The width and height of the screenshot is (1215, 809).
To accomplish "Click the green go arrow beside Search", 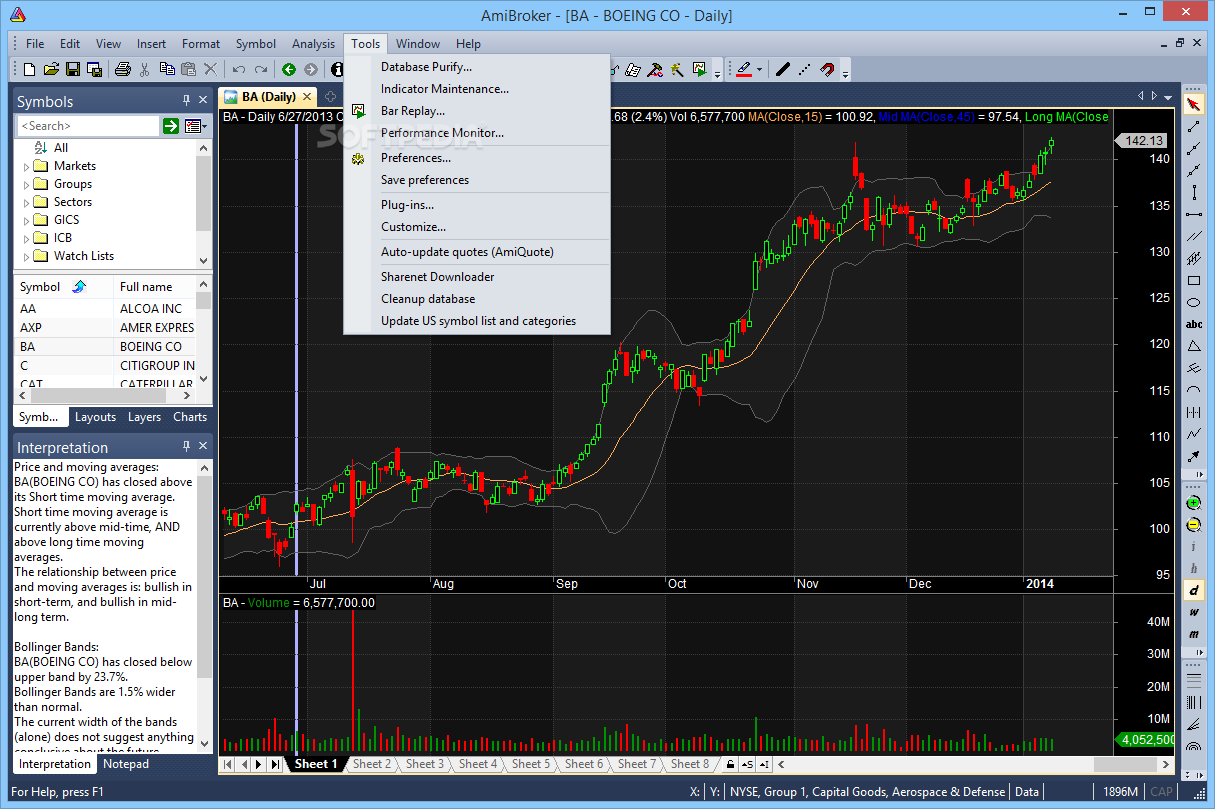I will (x=171, y=126).
